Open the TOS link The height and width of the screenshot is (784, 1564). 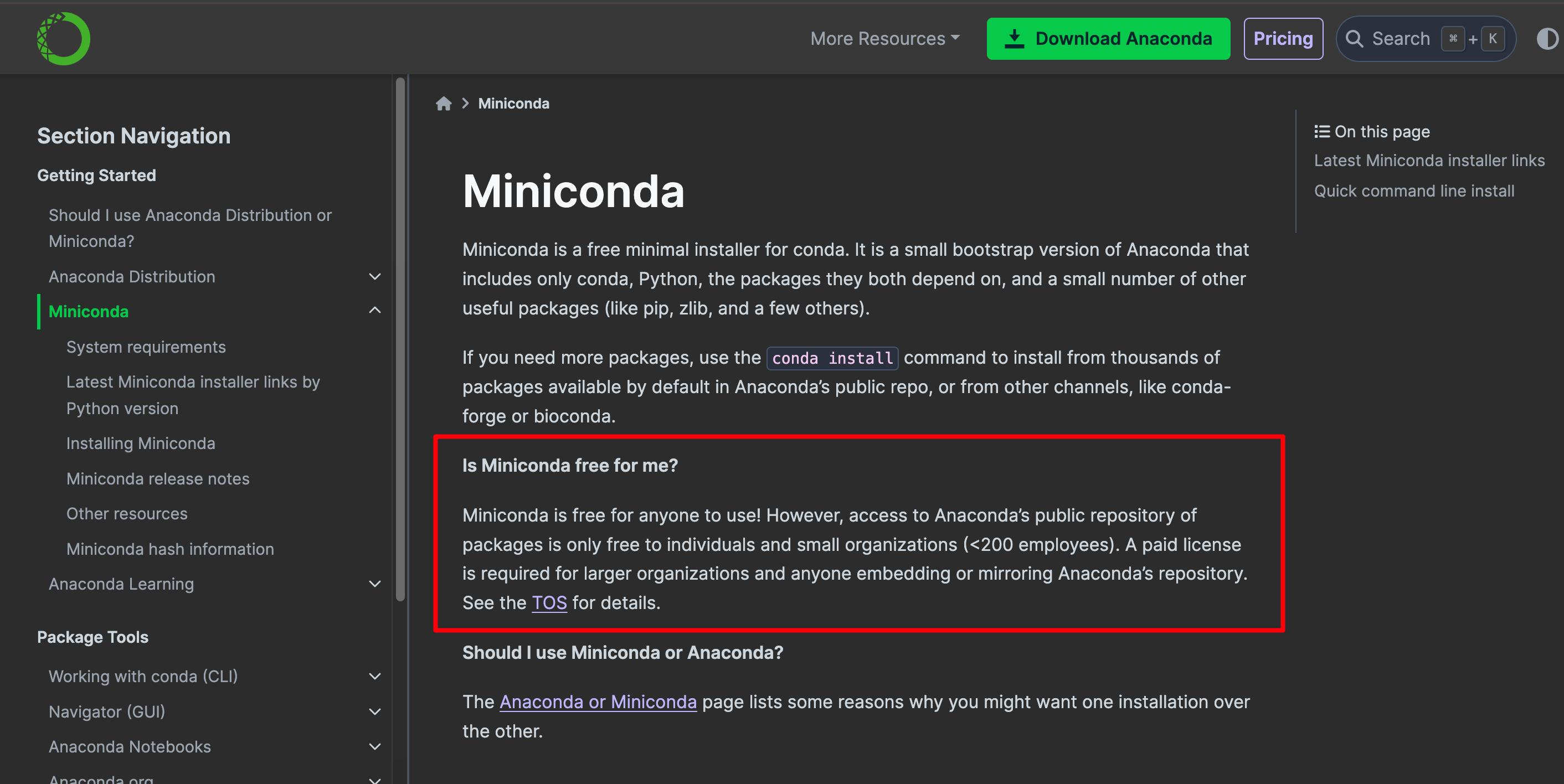[x=549, y=603]
